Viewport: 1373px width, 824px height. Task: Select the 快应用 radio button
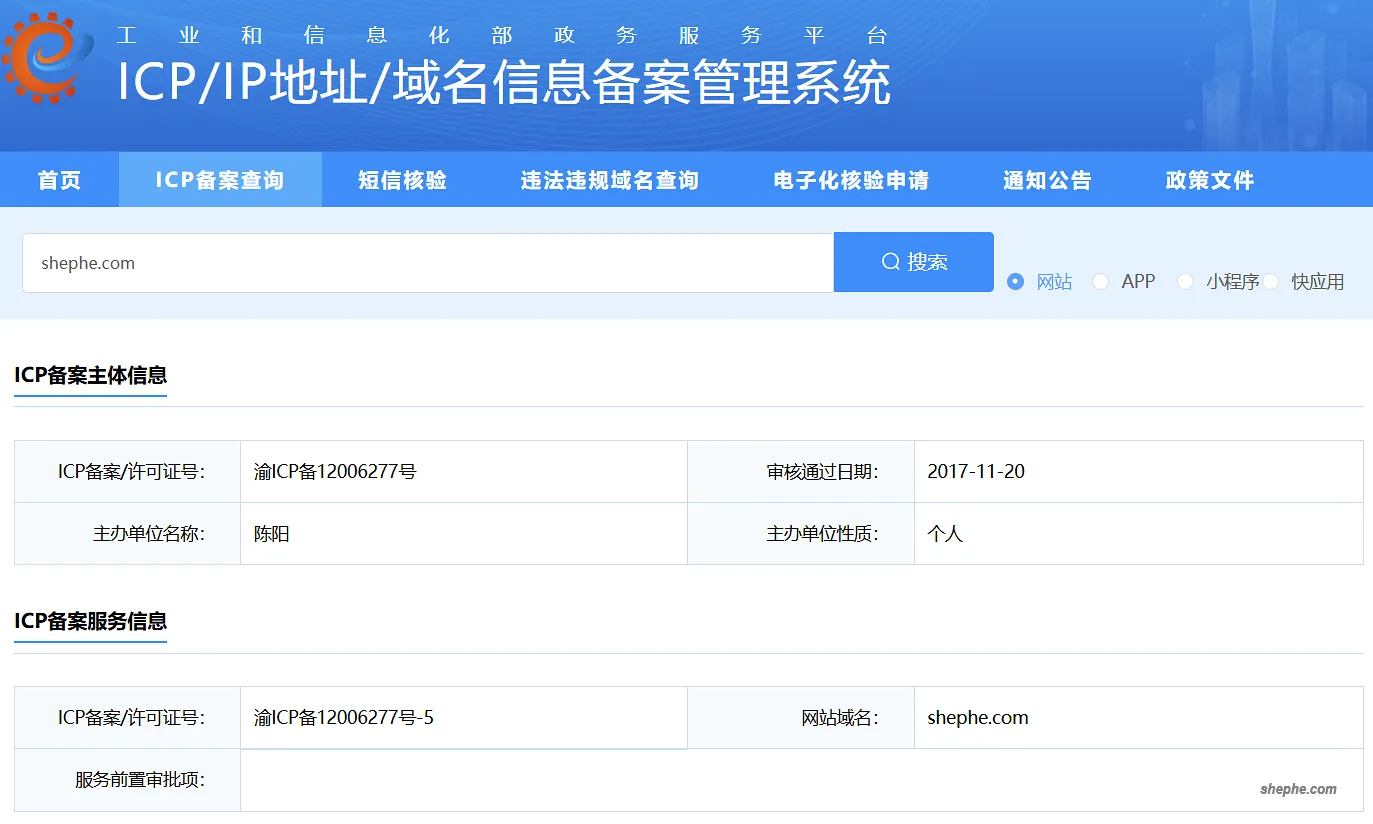[x=1270, y=281]
